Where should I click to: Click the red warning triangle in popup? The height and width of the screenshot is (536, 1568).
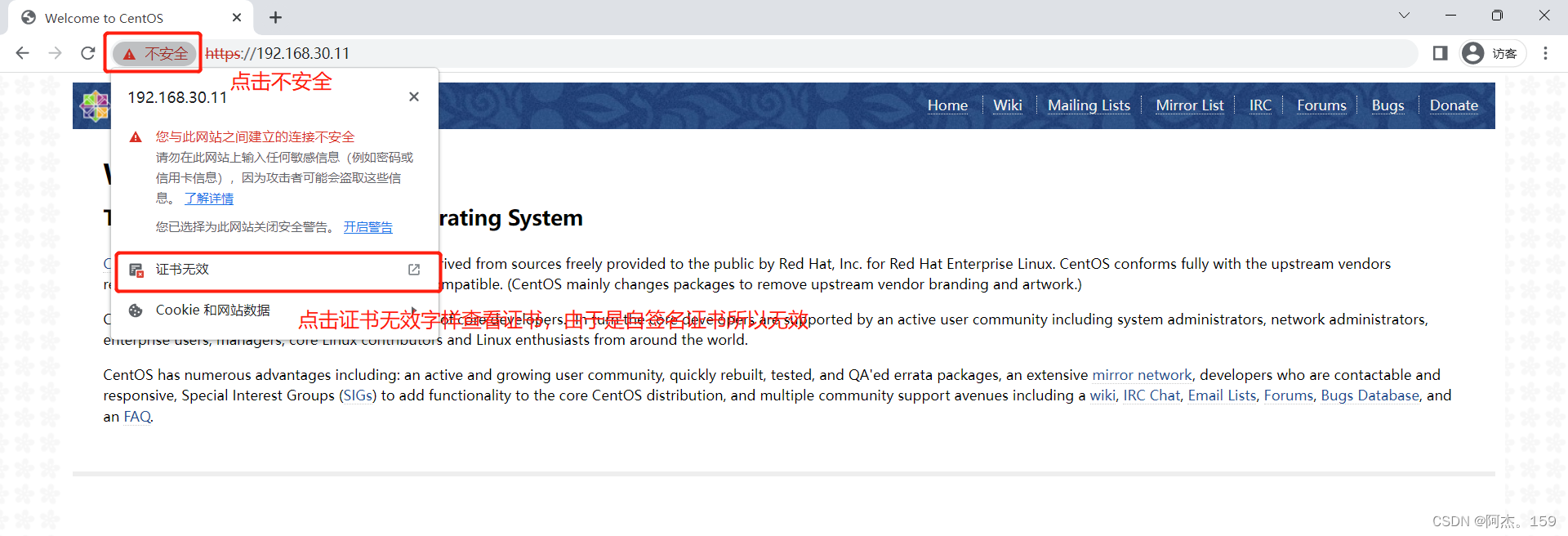pyautogui.click(x=136, y=137)
